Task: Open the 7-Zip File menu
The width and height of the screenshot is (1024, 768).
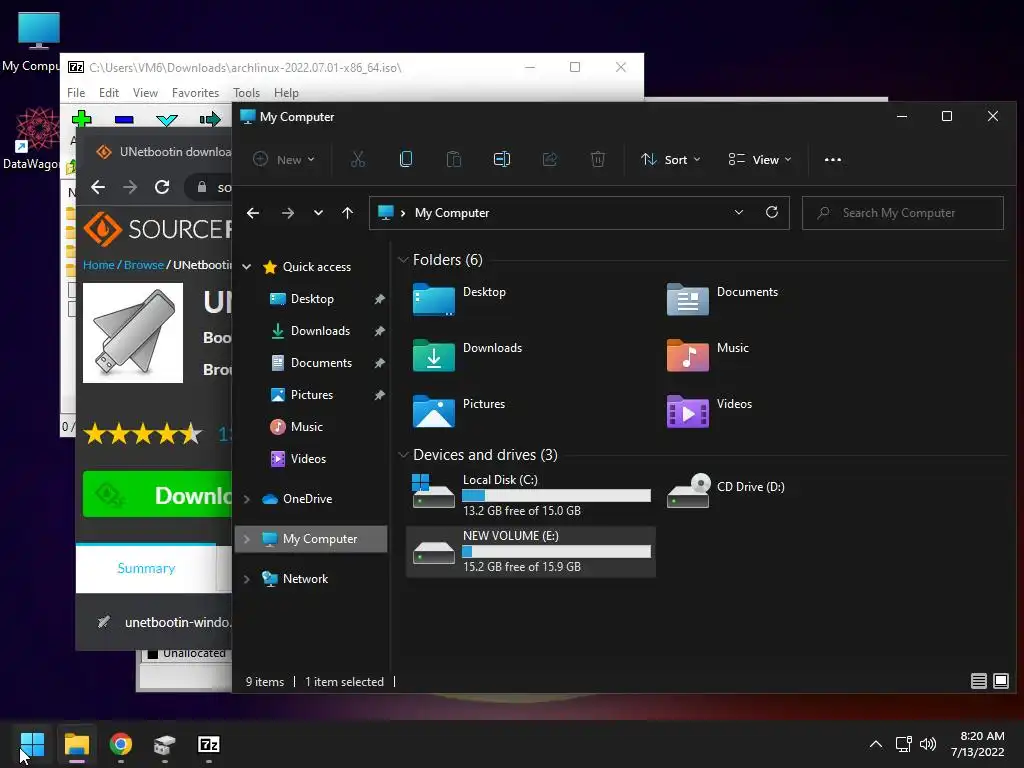Action: [x=76, y=93]
